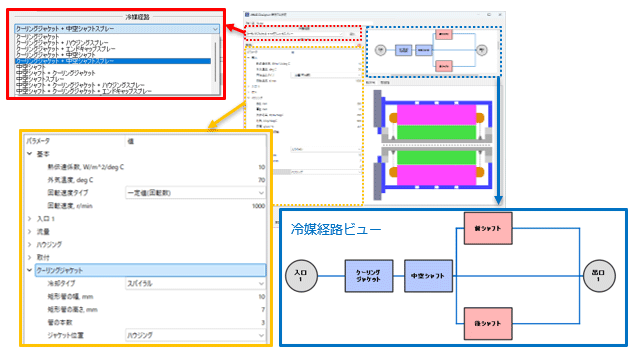Select highlighted クーリングジャケット + 中空シャフトスプレー entry
630x360 pixels.
point(112,61)
